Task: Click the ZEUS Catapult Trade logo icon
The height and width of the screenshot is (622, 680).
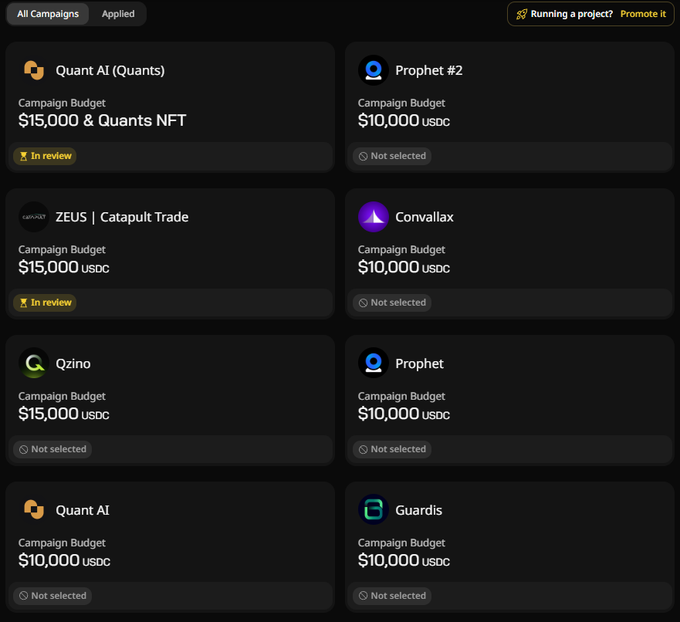Action: coord(34,217)
